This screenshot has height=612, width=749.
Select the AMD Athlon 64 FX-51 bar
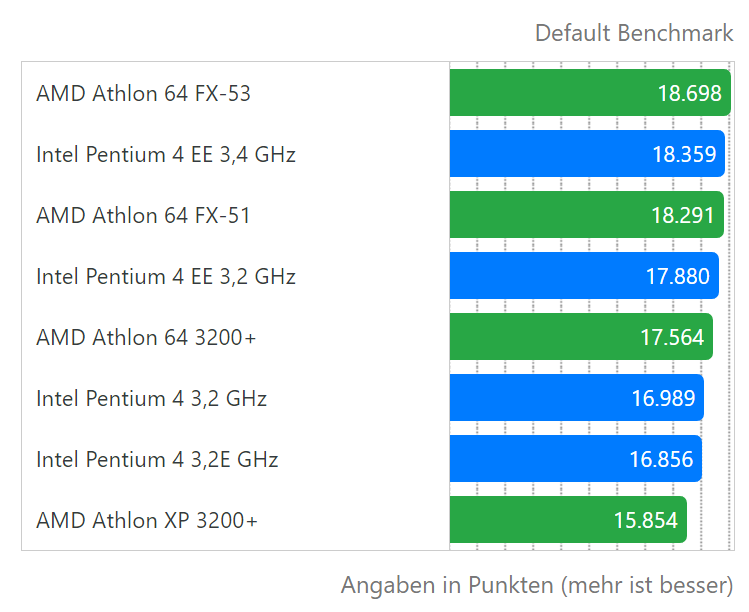pos(587,215)
